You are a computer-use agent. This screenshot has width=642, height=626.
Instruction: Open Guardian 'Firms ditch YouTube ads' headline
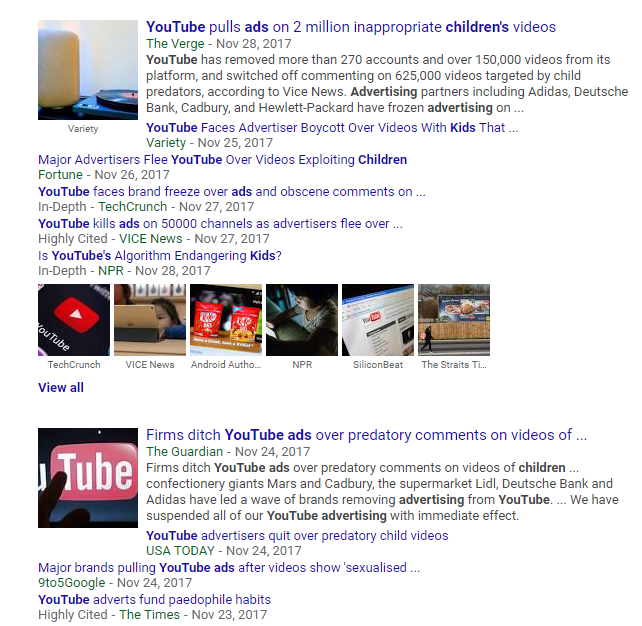click(x=366, y=435)
